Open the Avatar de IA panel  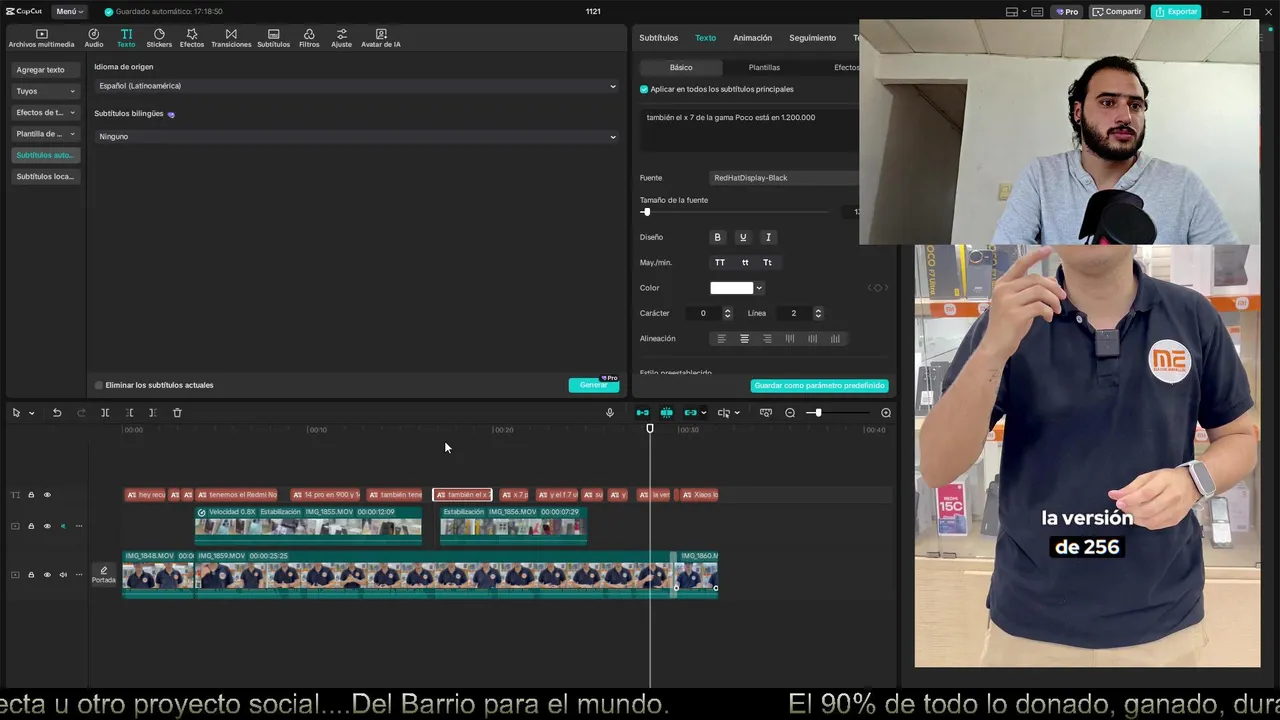381,38
